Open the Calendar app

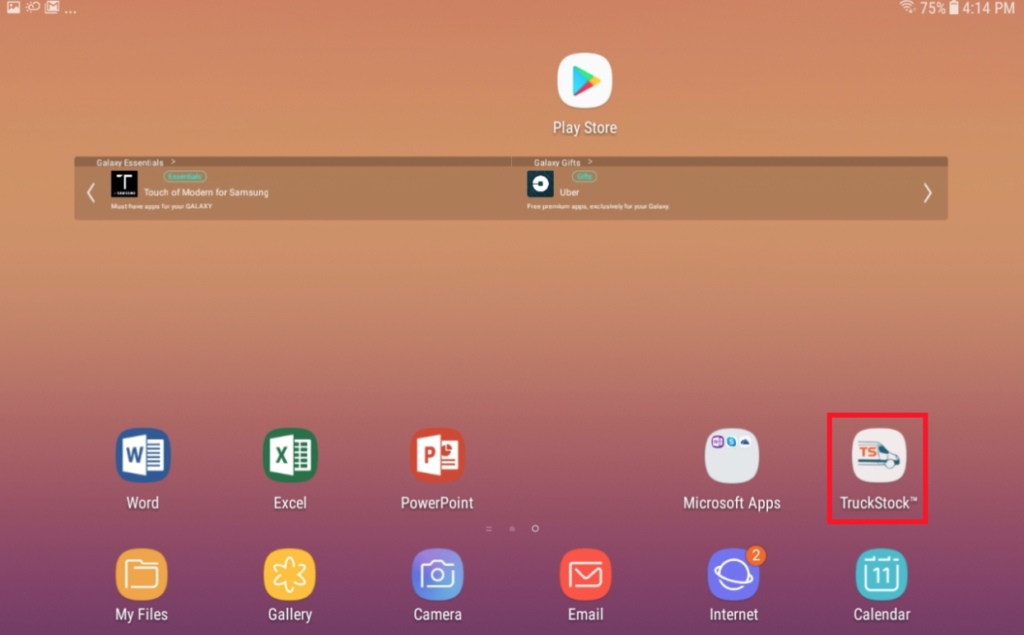tap(880, 573)
